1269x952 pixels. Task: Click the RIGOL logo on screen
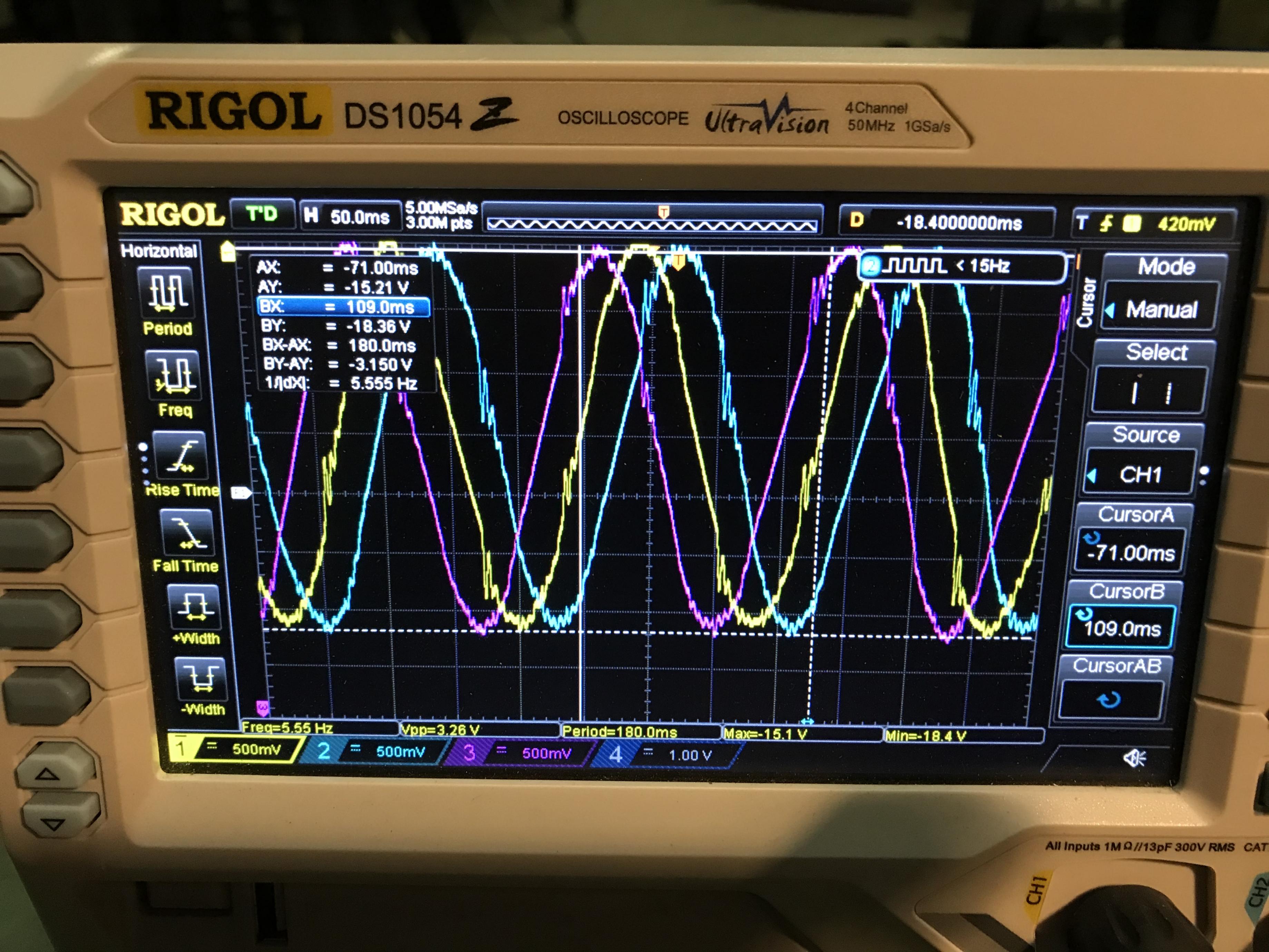pos(172,215)
